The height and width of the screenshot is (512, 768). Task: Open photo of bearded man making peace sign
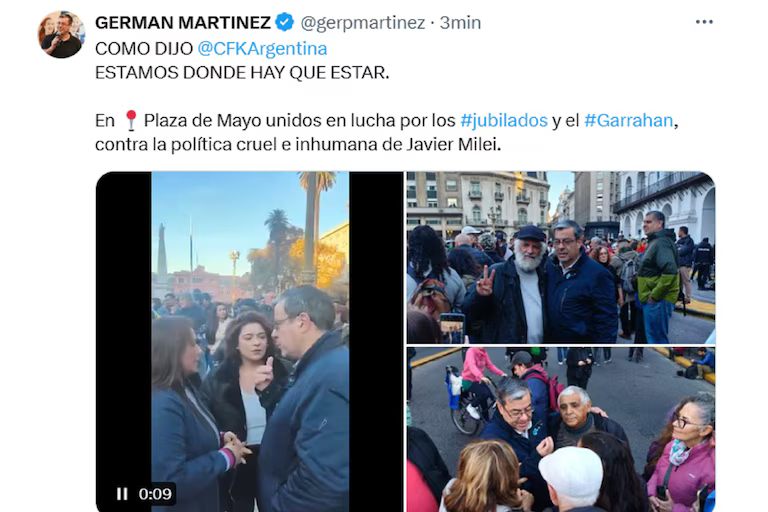click(x=561, y=257)
